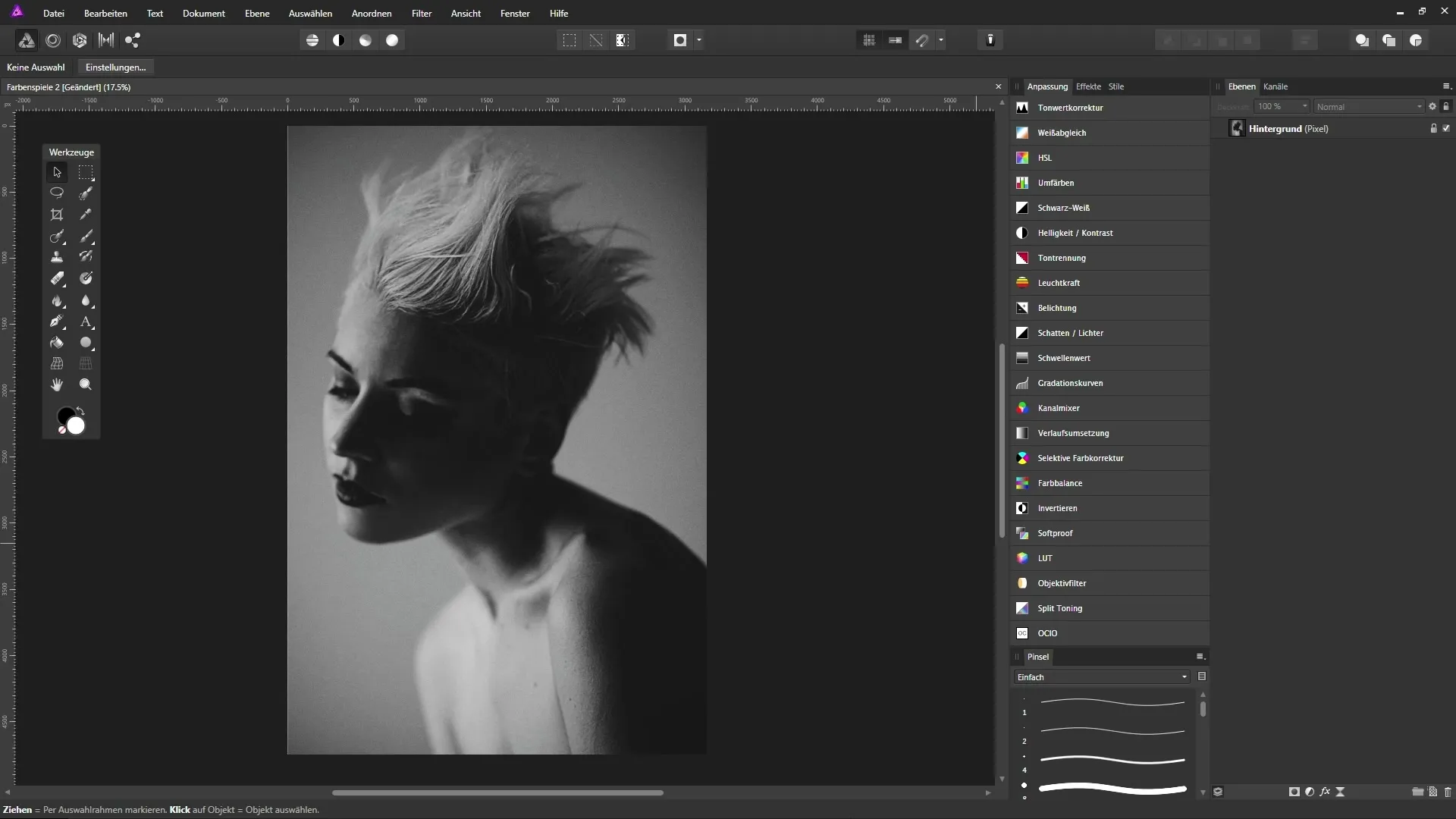Open the Ebene menu

point(257,14)
